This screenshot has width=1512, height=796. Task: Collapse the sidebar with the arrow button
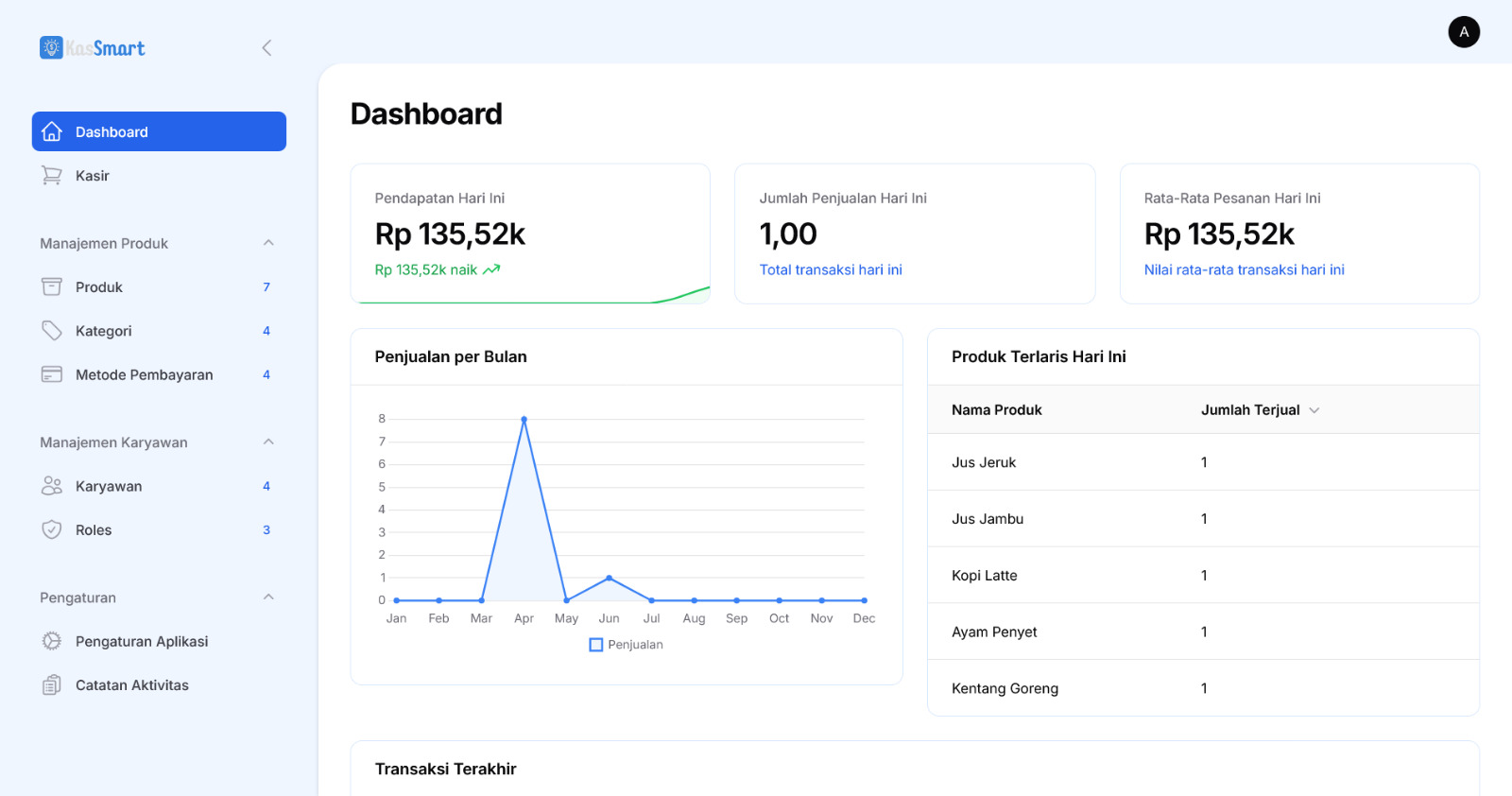(266, 48)
